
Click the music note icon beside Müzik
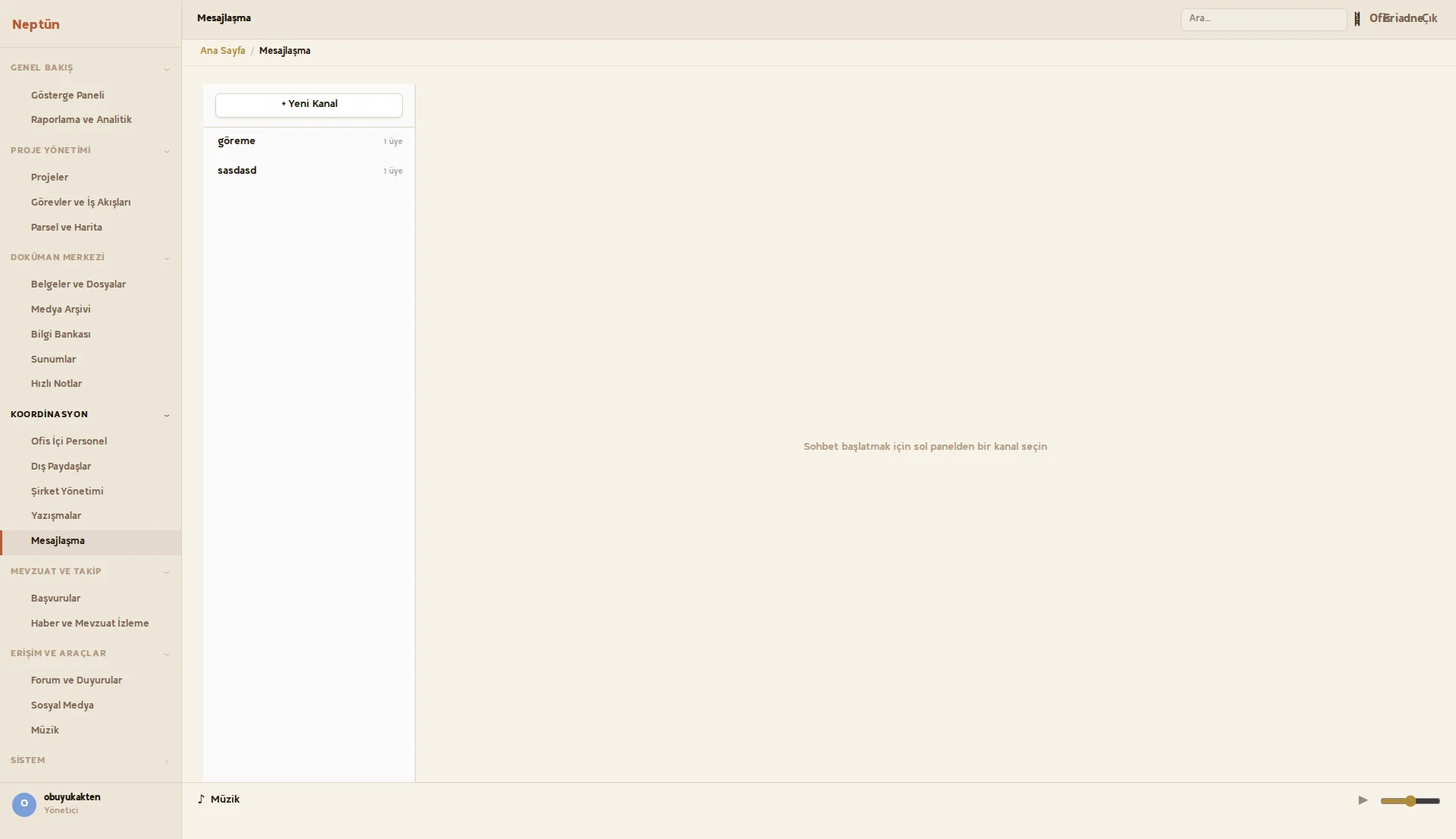[x=201, y=799]
